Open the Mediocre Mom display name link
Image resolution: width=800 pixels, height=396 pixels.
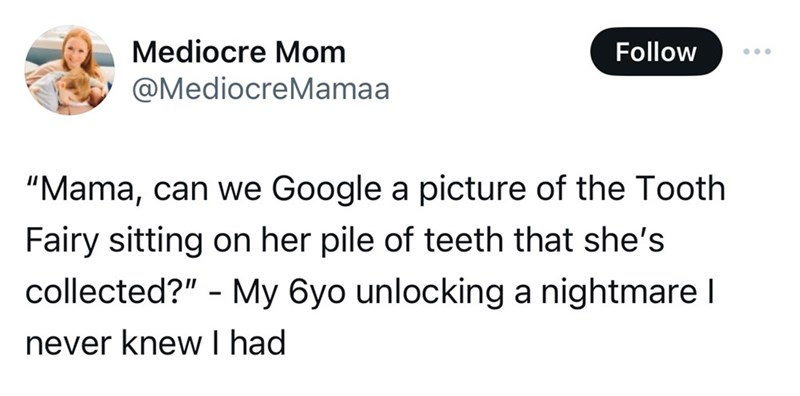[x=238, y=52]
